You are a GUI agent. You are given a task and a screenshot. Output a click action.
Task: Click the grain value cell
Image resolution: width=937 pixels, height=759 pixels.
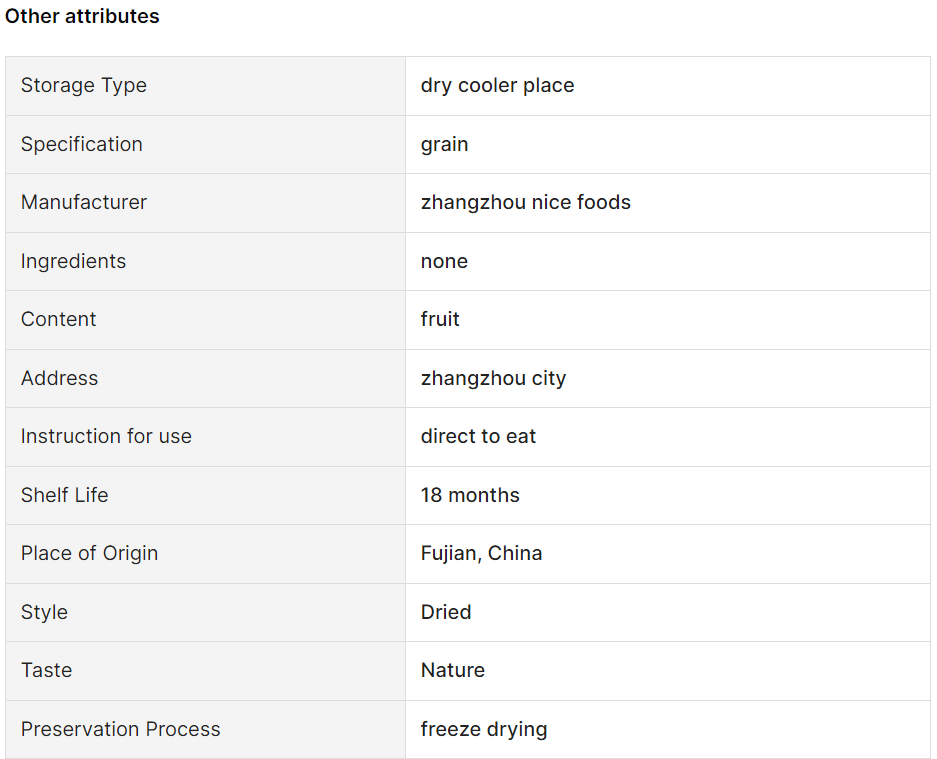coord(667,145)
